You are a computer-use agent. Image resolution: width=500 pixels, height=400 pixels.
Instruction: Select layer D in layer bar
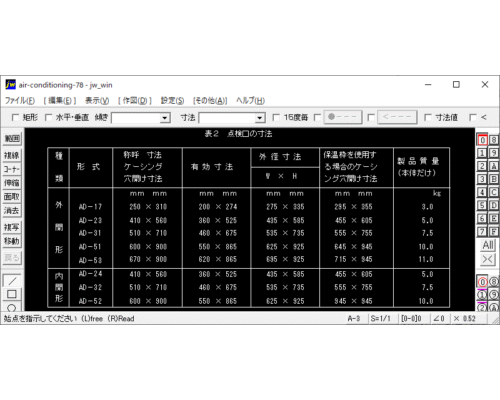pyautogui.click(x=494, y=205)
